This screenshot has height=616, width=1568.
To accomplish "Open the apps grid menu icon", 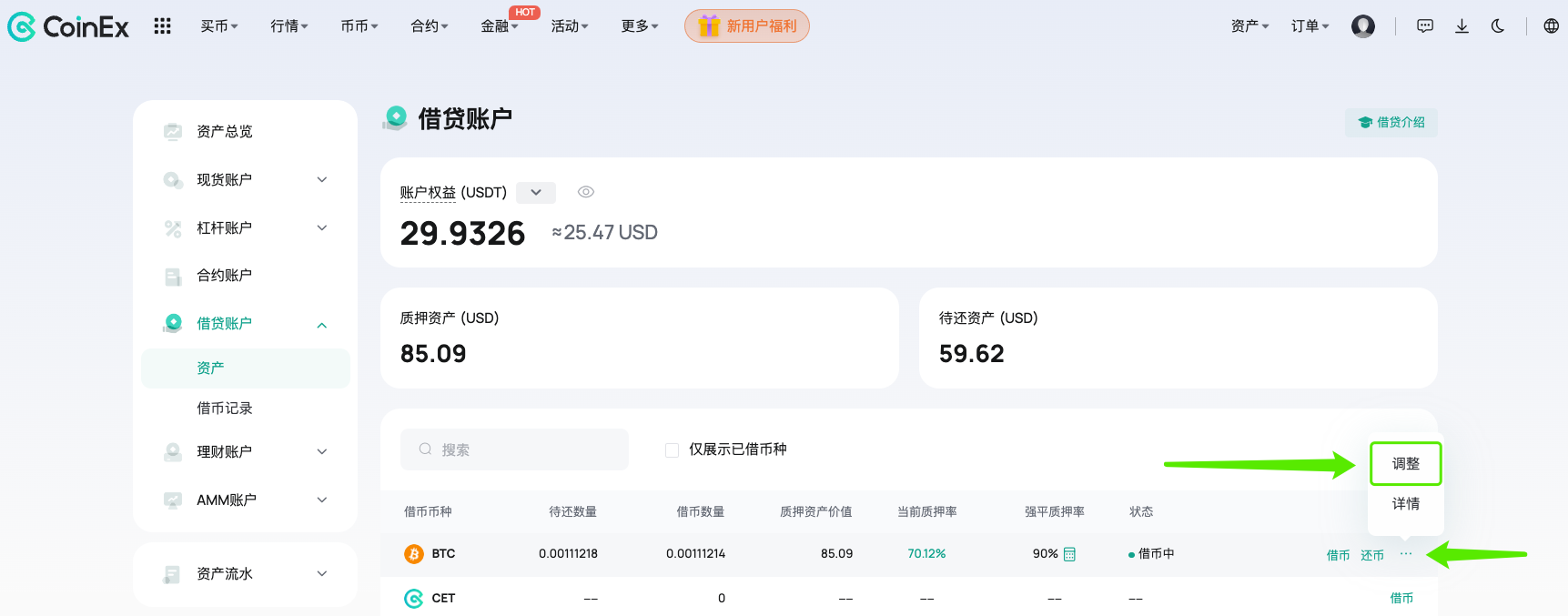I will (x=162, y=26).
